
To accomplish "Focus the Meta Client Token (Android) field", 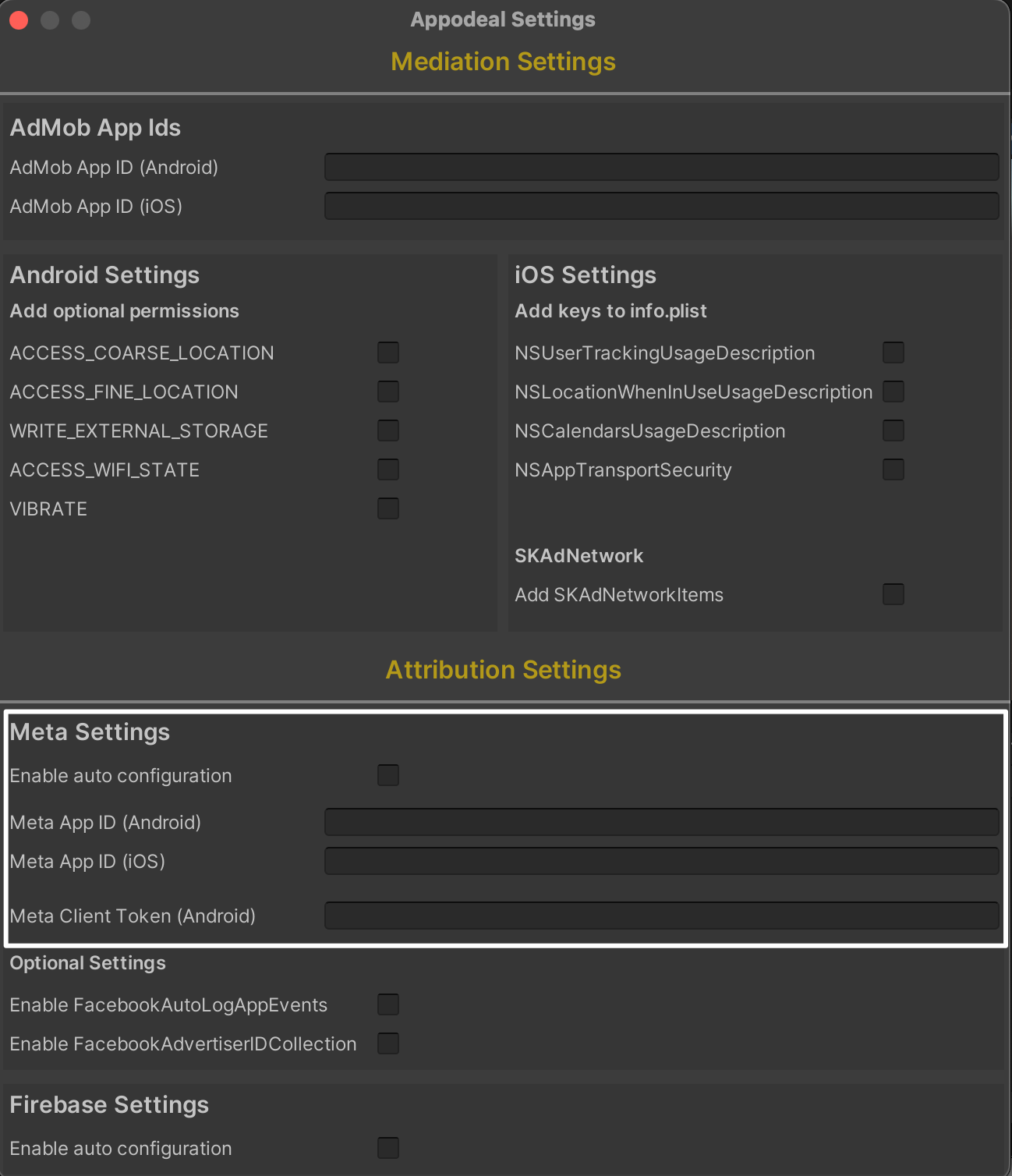I will [661, 916].
